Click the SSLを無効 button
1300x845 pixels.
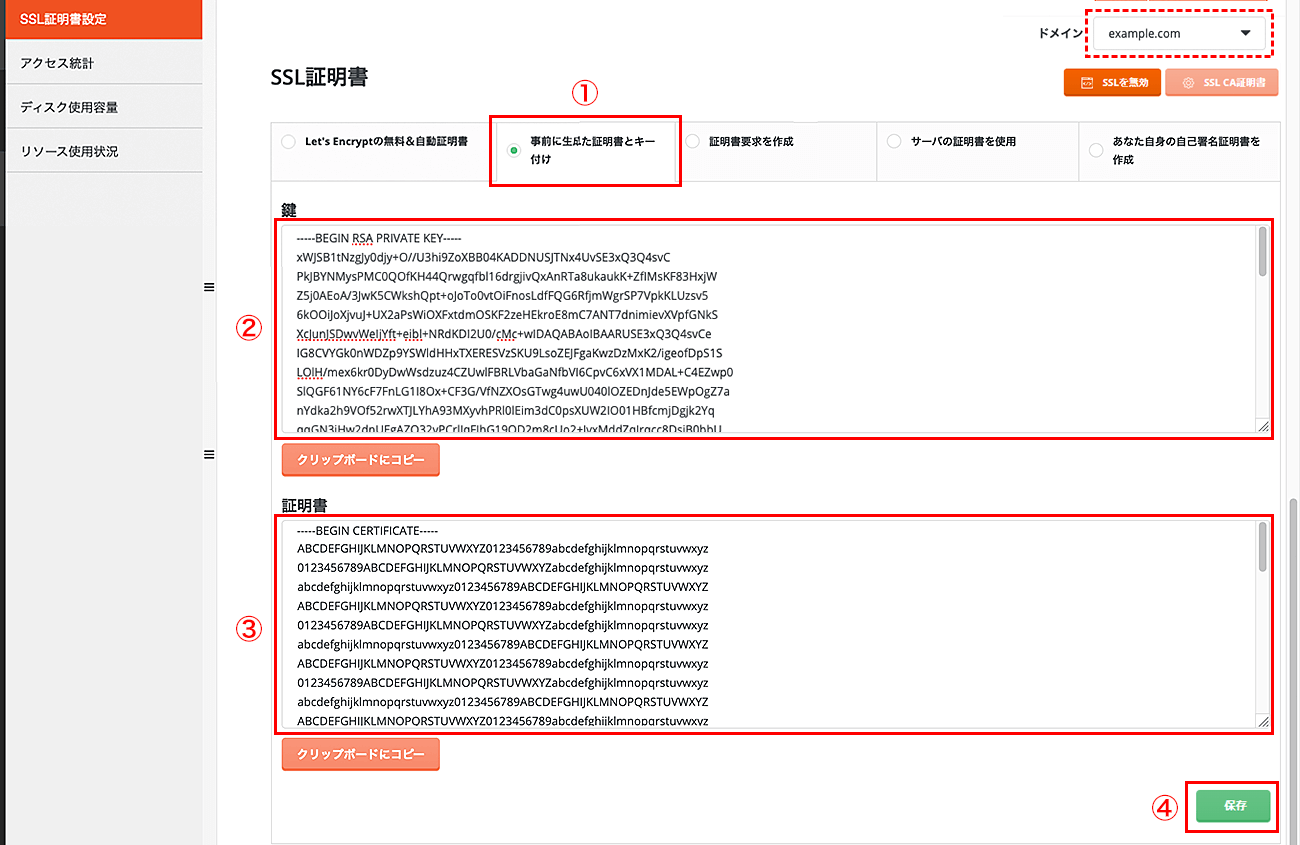(x=1113, y=83)
